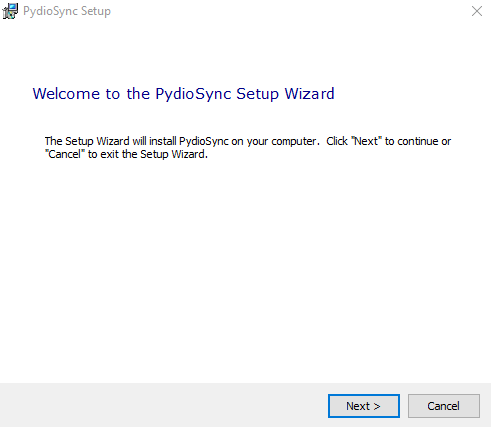491x427 pixels.
Task: Click the Welcome to PydioSync Setup Wizard heading
Action: [x=183, y=94]
